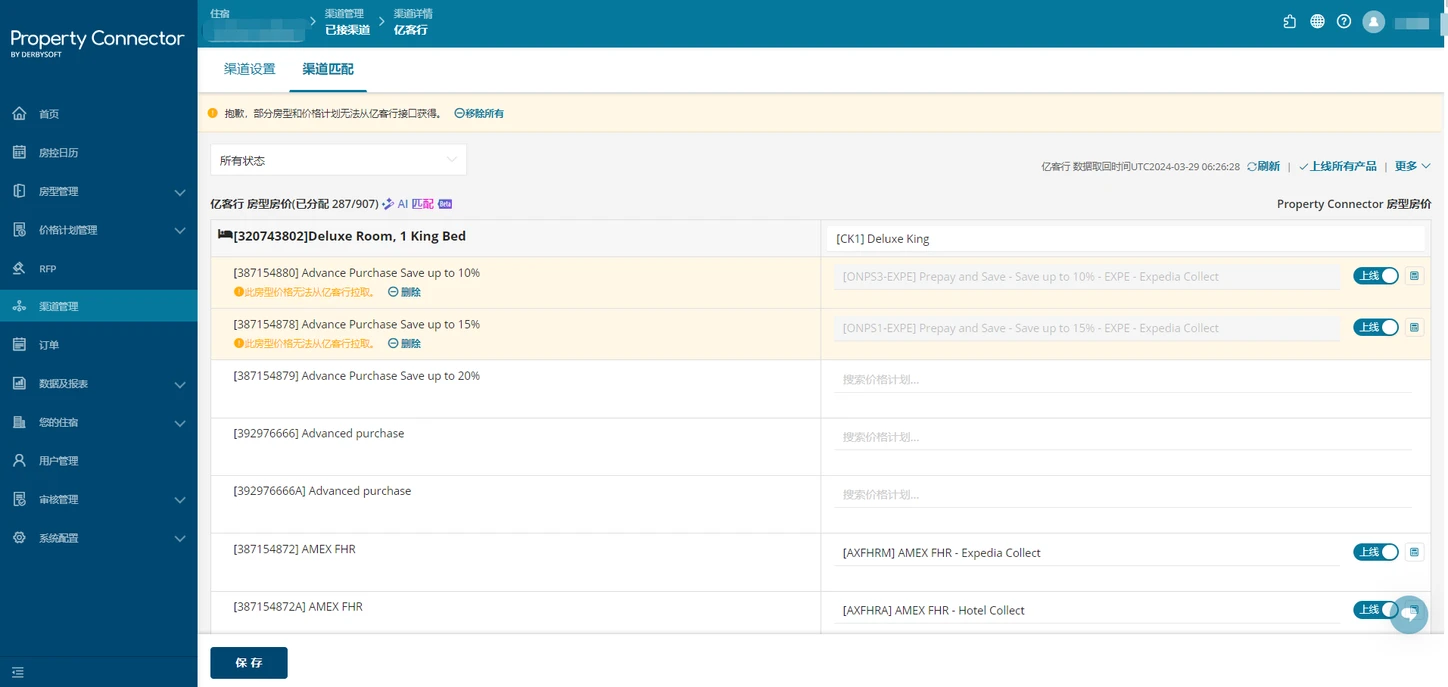Click 上线所有产品 link

point(1337,166)
